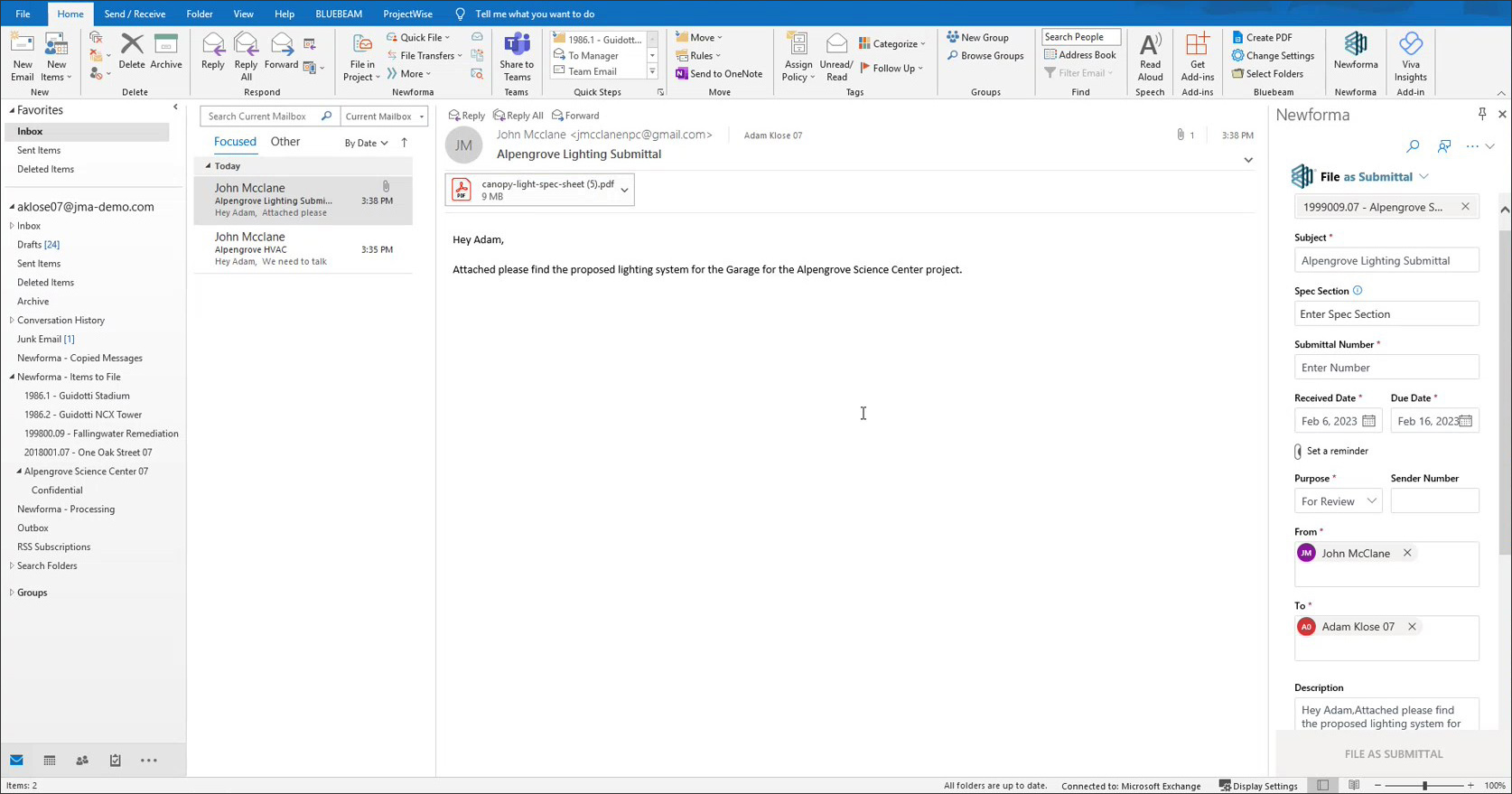Screen dimensions: 1512x794
Task: Expand the Groups section
Action: click(12, 593)
